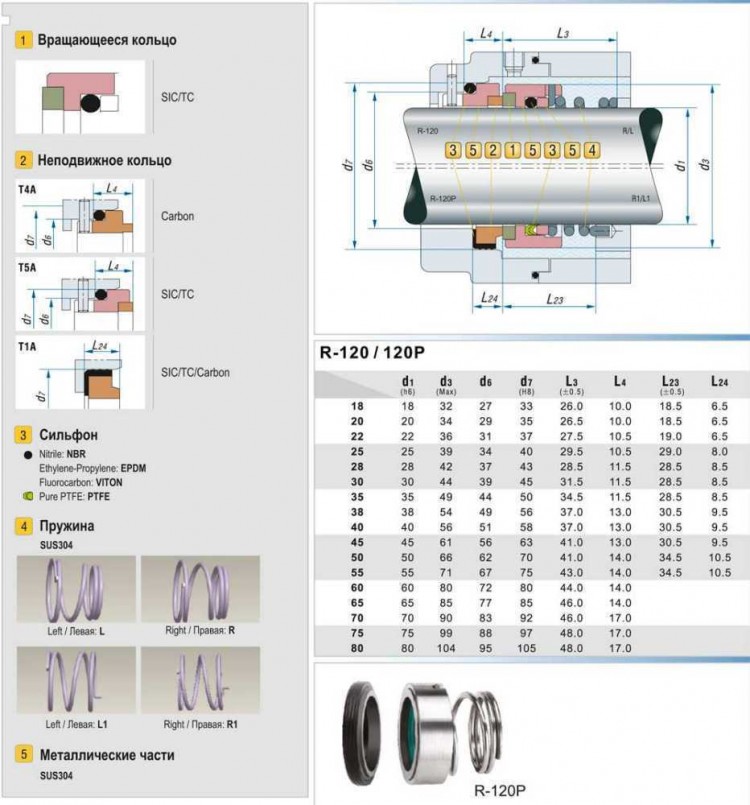
Task: Click the Pure PTFE: PTFE line
Action: coord(74,496)
